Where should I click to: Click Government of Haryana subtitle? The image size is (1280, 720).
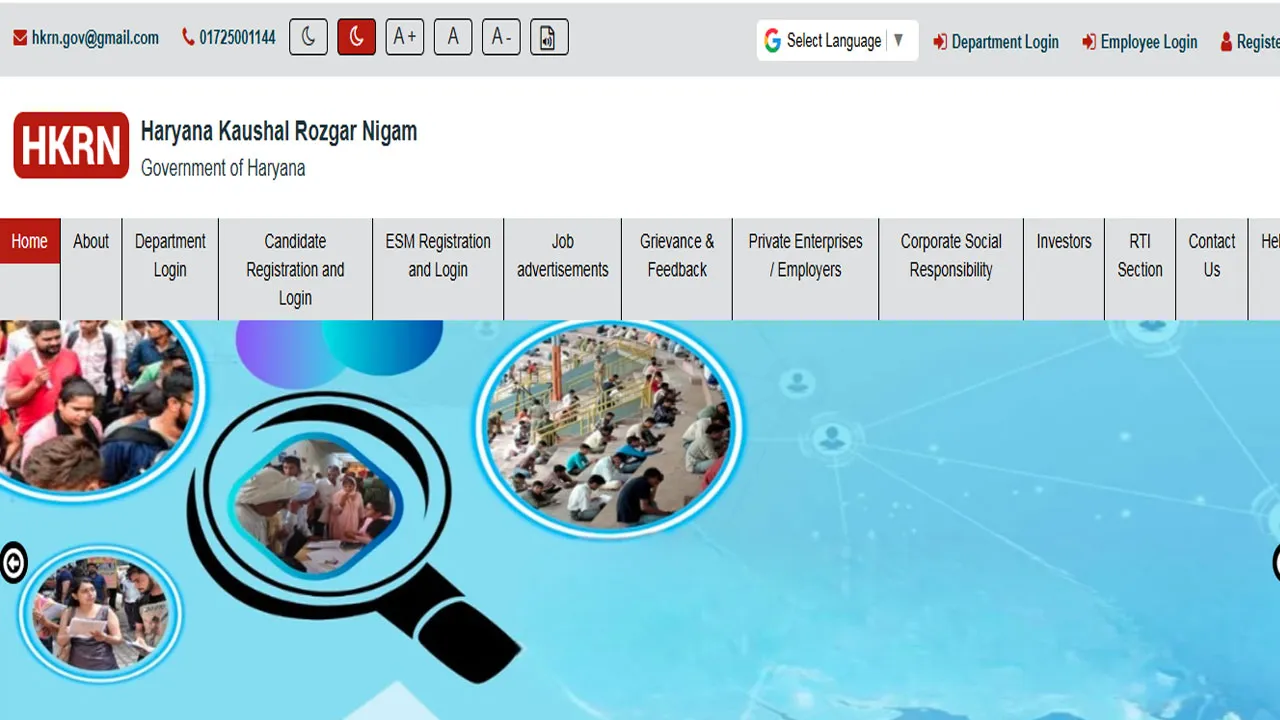(223, 168)
